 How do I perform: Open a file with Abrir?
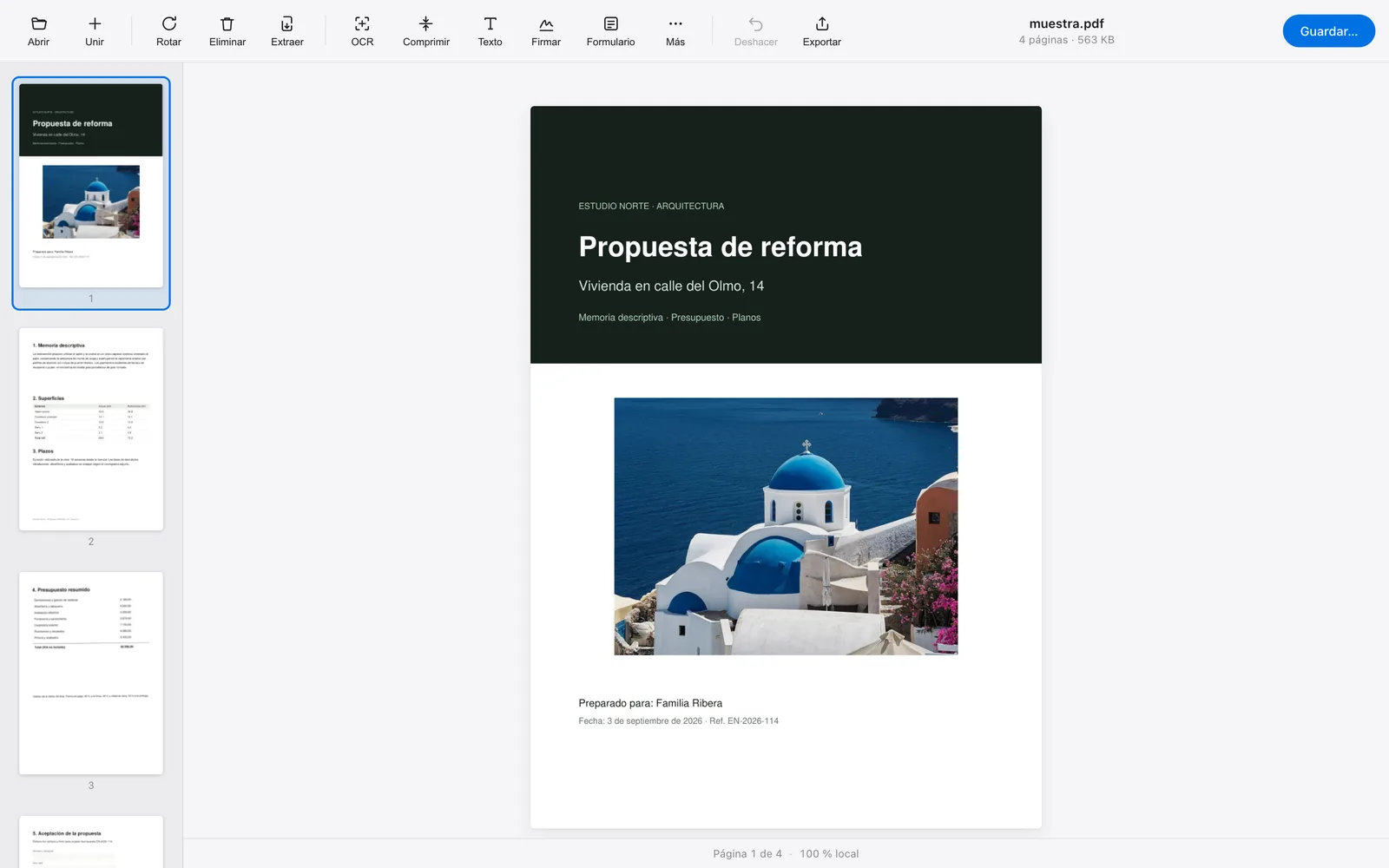pyautogui.click(x=38, y=31)
